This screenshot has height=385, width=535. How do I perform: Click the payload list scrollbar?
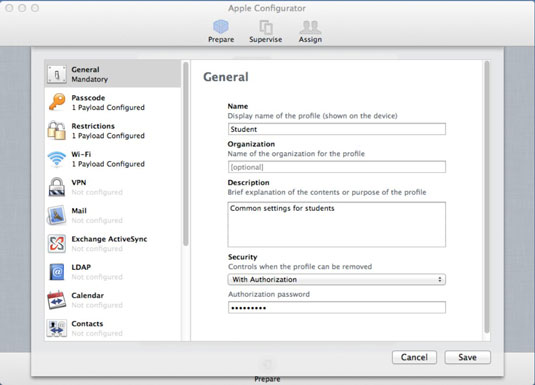186,154
